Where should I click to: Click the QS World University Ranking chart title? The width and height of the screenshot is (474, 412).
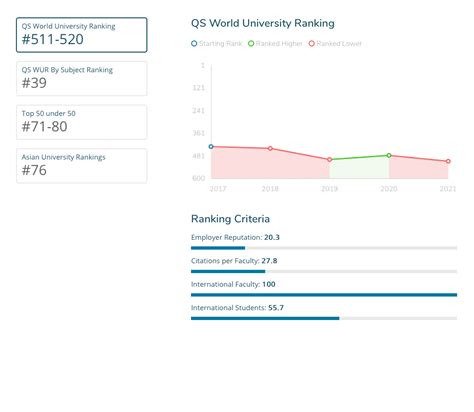point(263,23)
